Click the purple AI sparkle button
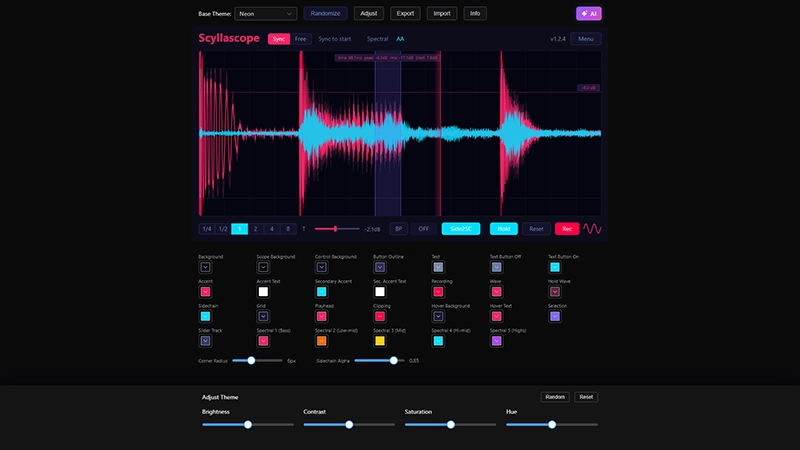Screen dimensions: 800x450 coord(589,14)
